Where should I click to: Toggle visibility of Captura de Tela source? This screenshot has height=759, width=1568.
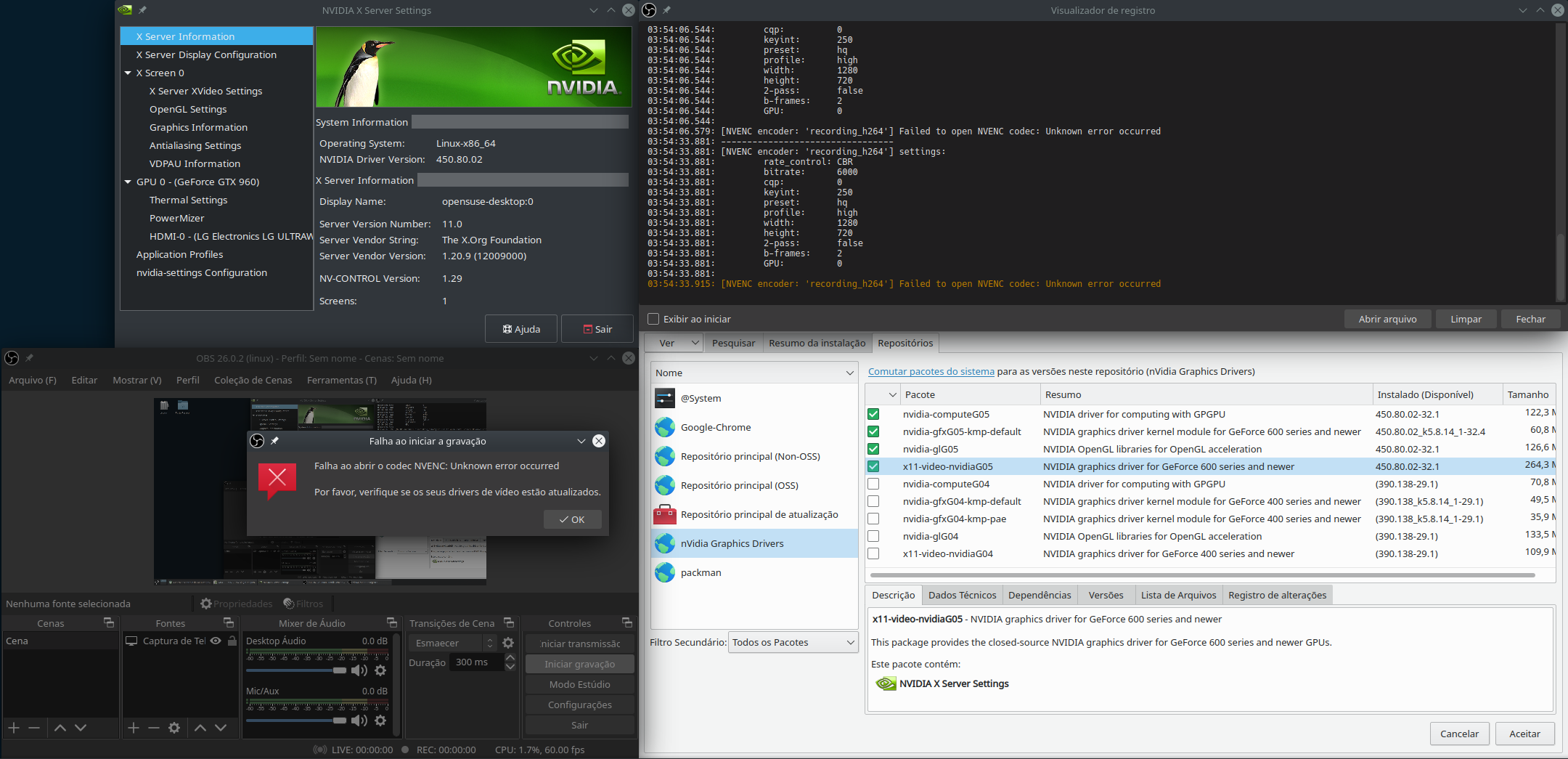(216, 641)
